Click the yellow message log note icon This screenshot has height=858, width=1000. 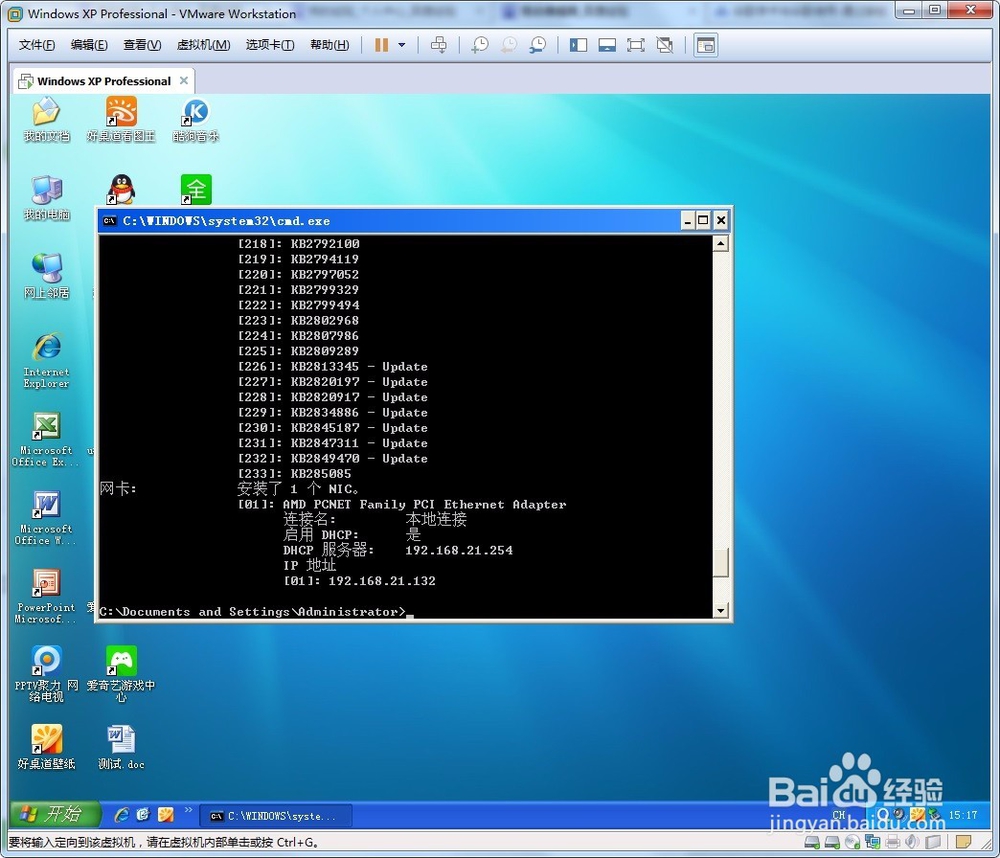point(963,842)
